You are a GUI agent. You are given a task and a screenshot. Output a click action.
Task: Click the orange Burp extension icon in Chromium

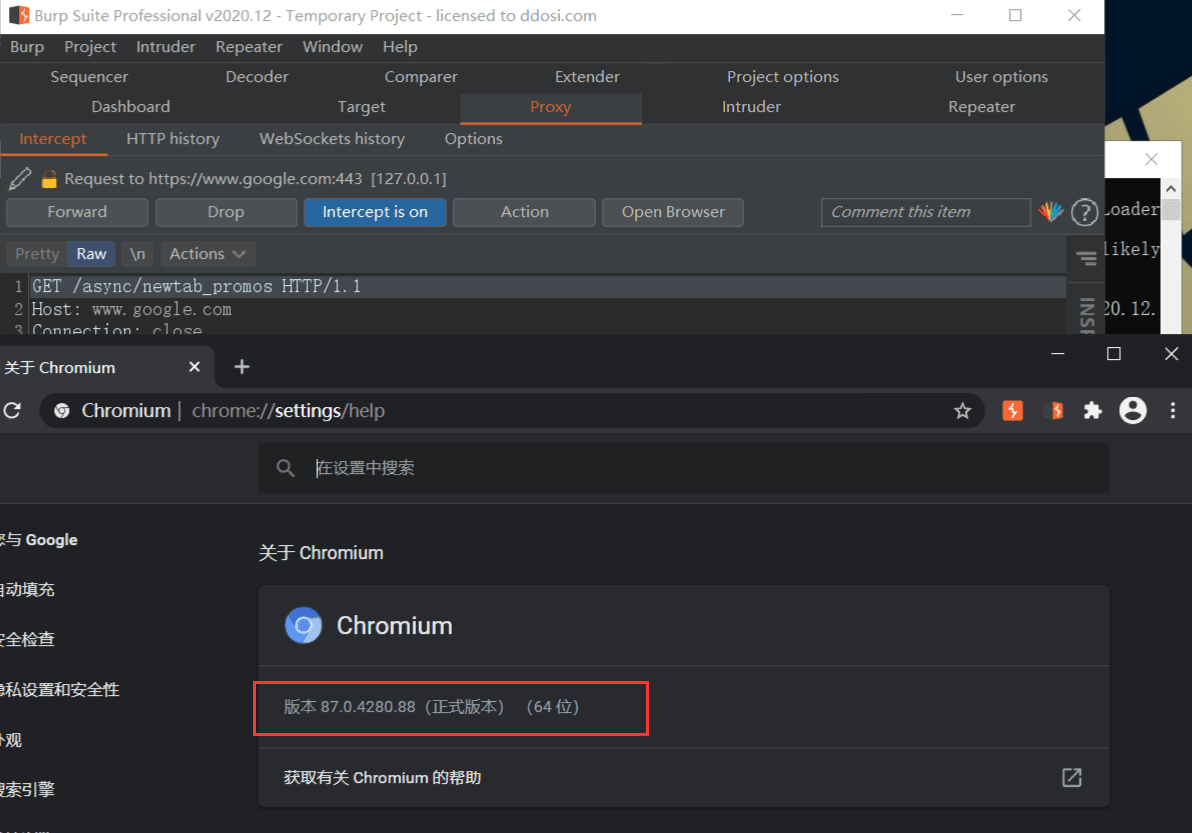(x=1013, y=410)
